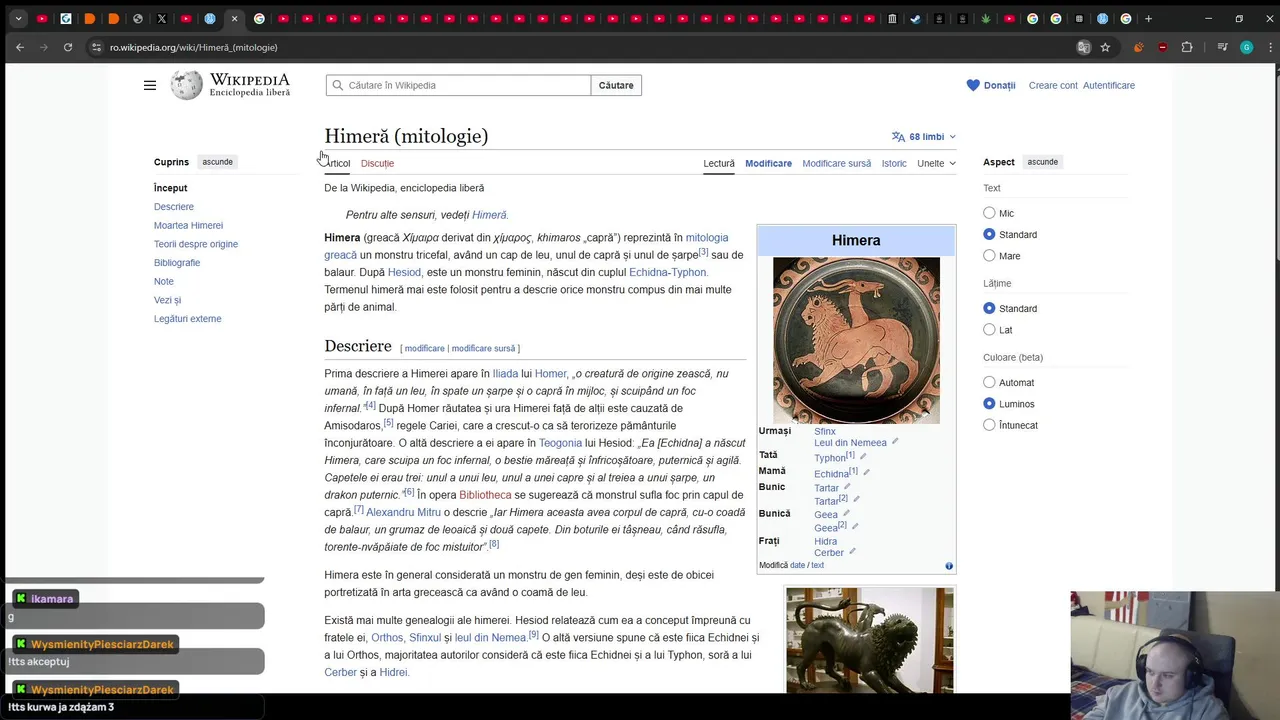Screen dimensions: 1280x720
Task: Open the Extensions puzzle-piece icon
Action: click(x=1187, y=47)
